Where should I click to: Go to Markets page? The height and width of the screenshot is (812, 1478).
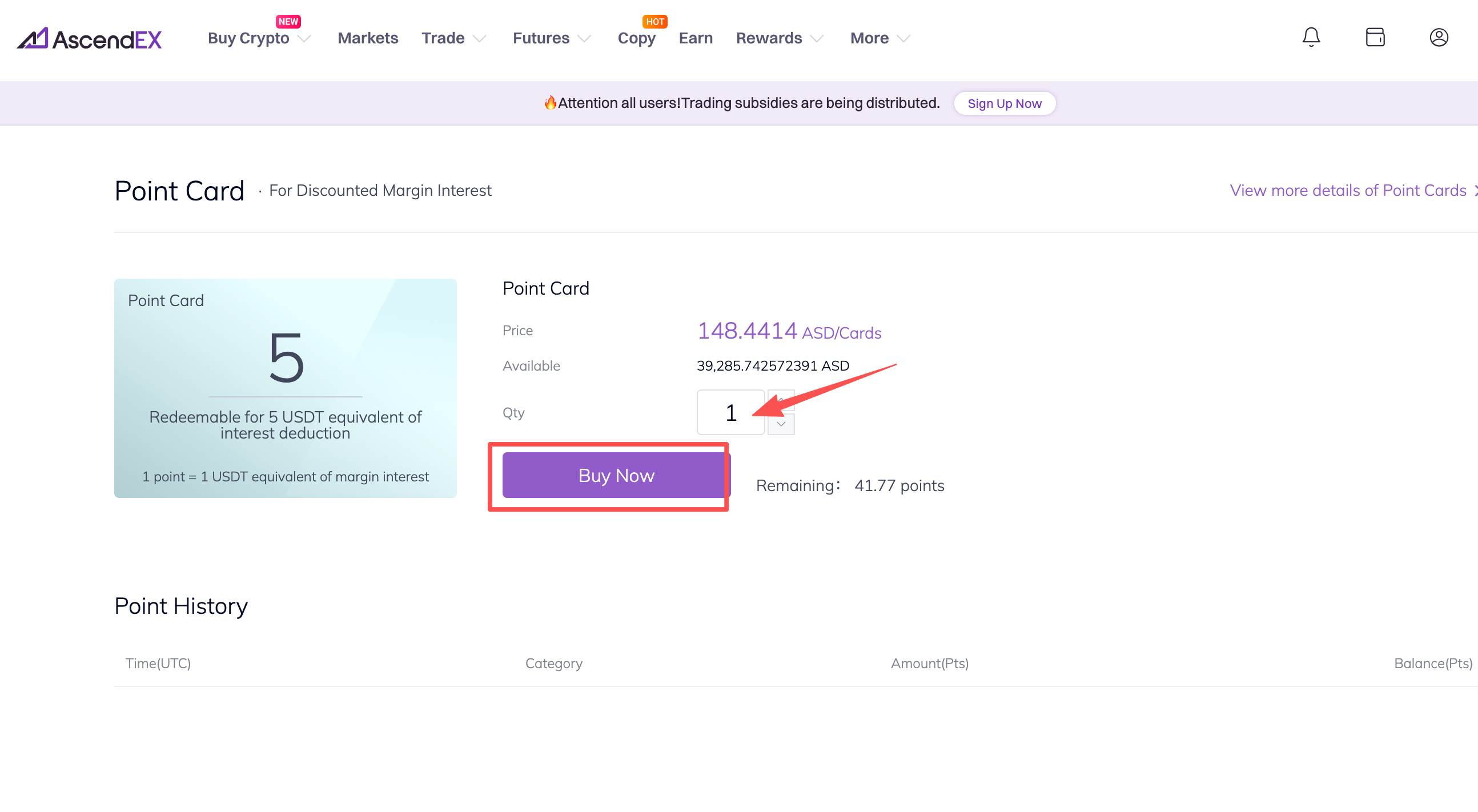tap(367, 38)
